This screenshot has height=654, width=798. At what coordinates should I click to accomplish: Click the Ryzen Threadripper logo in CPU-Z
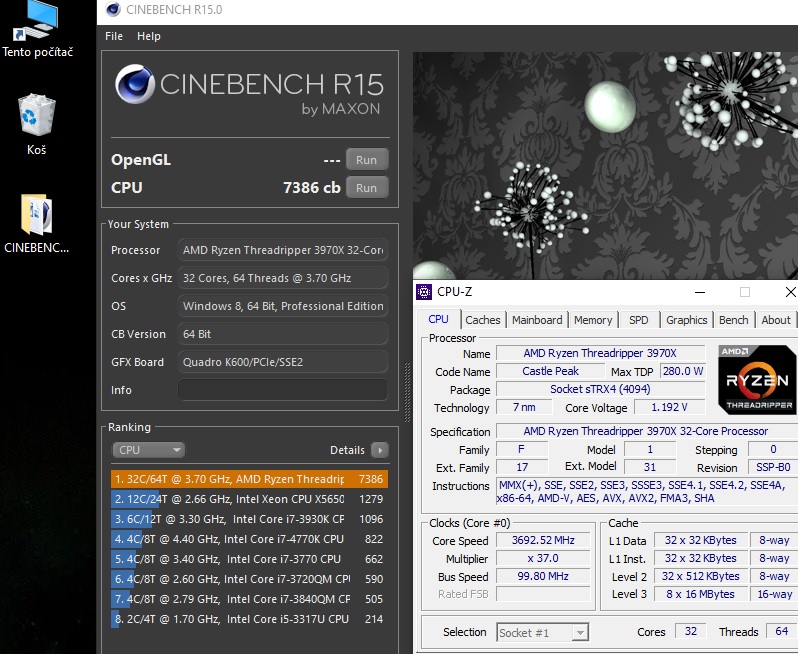click(x=757, y=380)
